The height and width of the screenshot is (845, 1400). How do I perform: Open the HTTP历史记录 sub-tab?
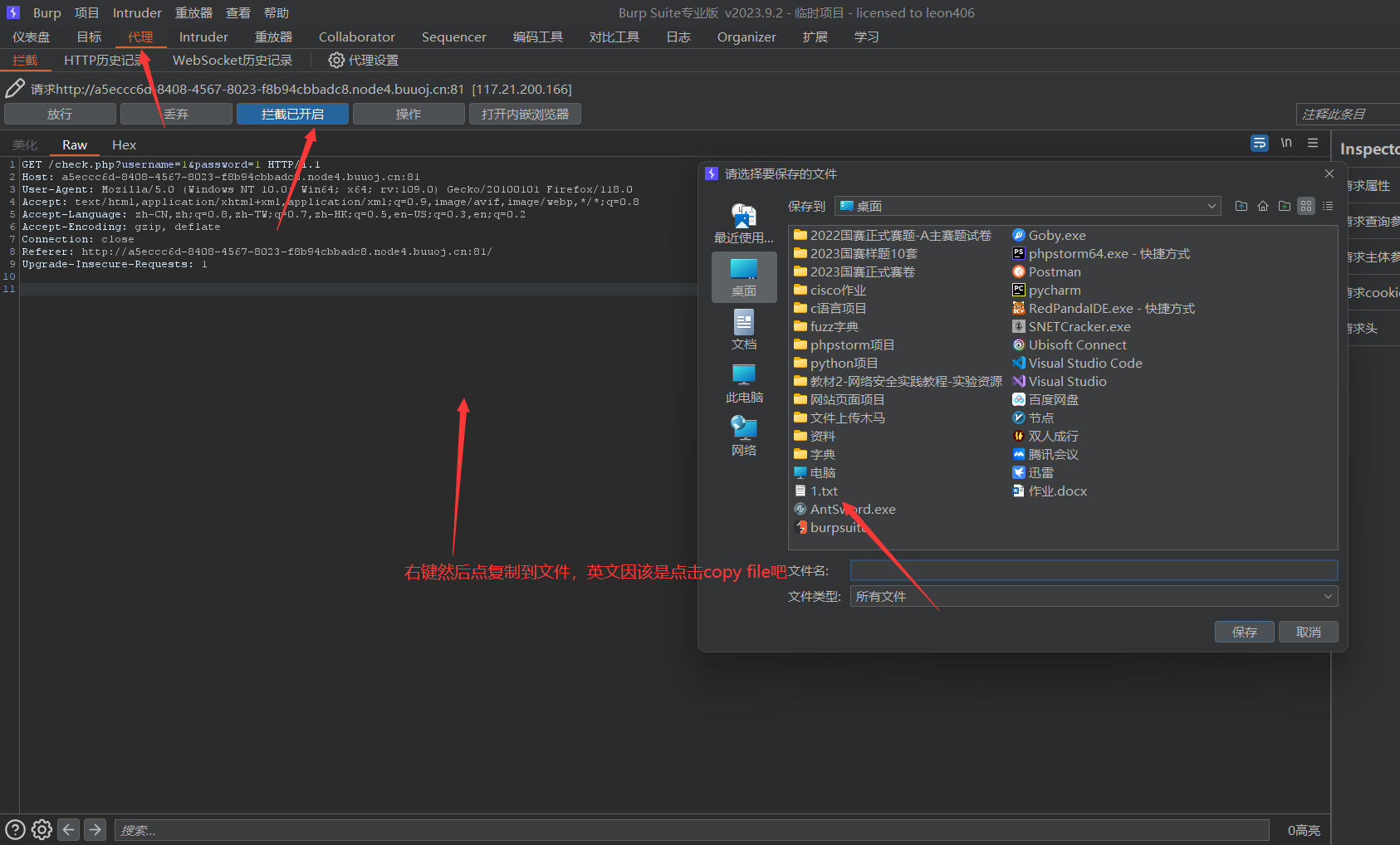click(x=104, y=60)
